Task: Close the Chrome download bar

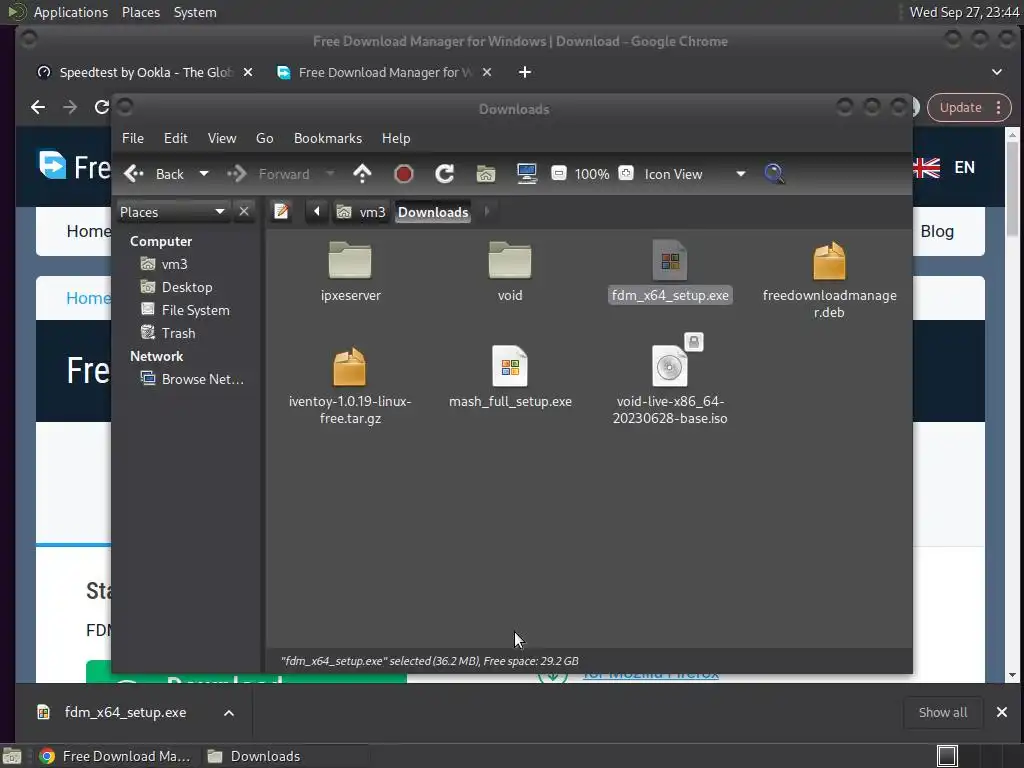Action: [1002, 712]
